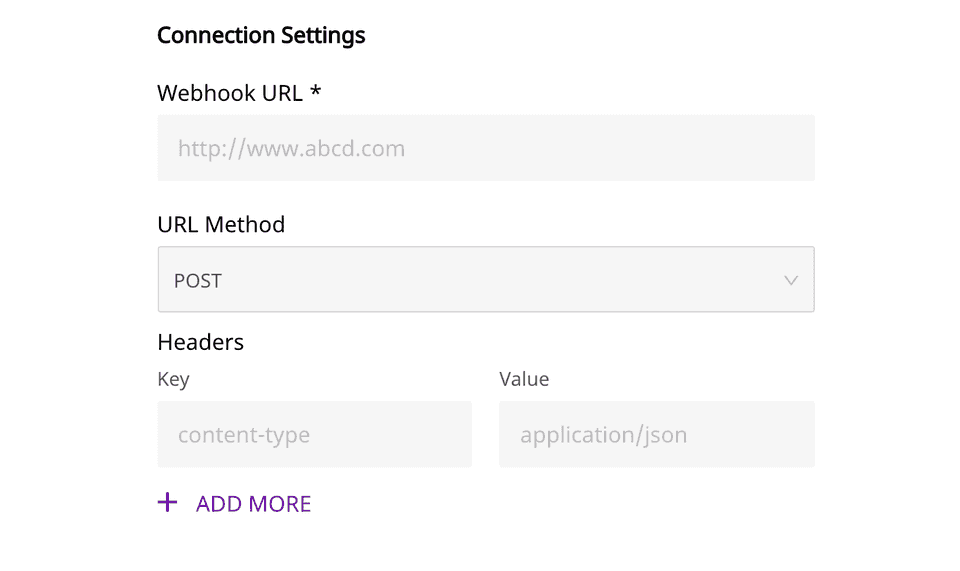Click the http://www.abcd.com placeholder text

291,149
